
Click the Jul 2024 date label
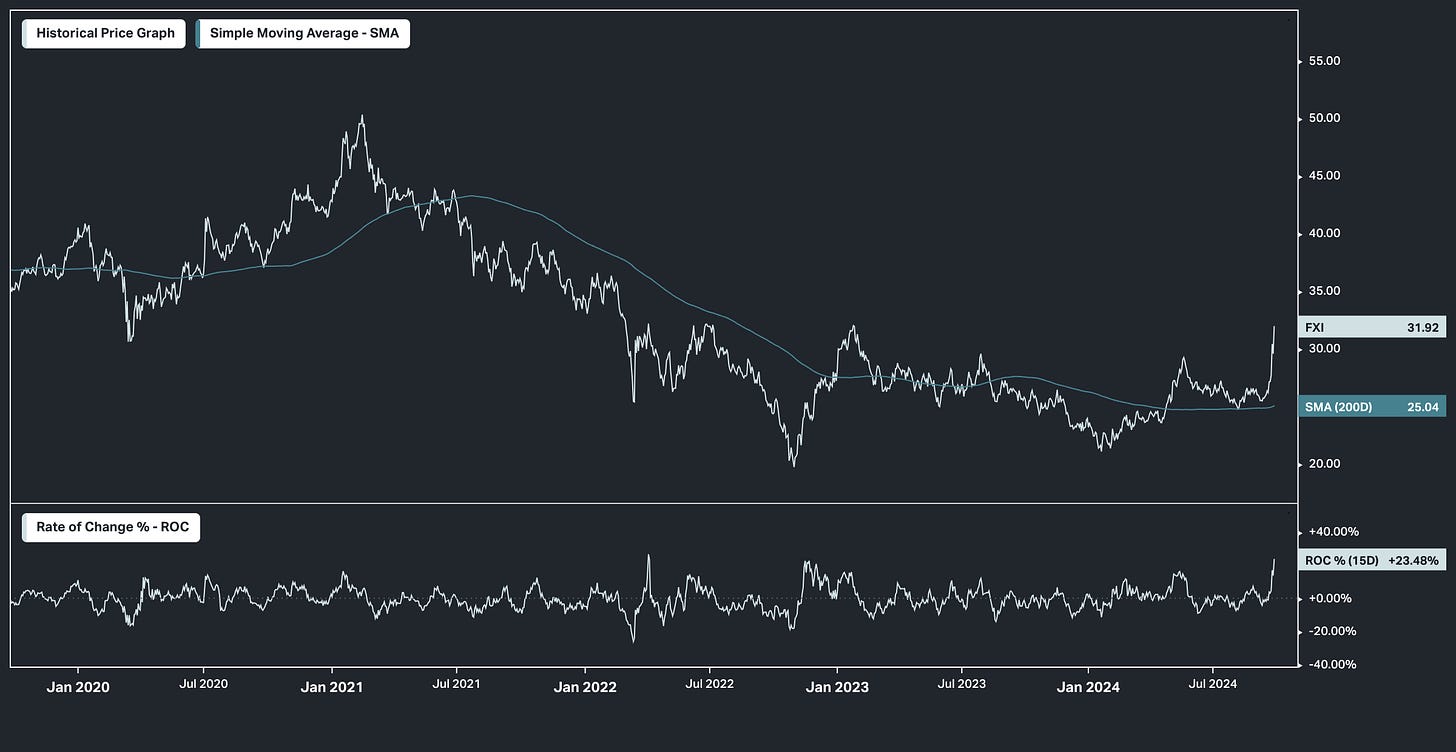[1212, 685]
